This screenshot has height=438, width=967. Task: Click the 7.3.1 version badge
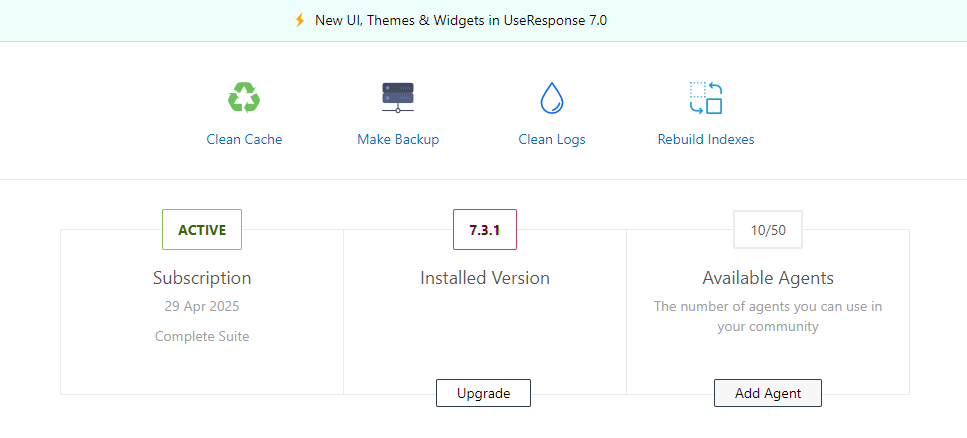[485, 229]
